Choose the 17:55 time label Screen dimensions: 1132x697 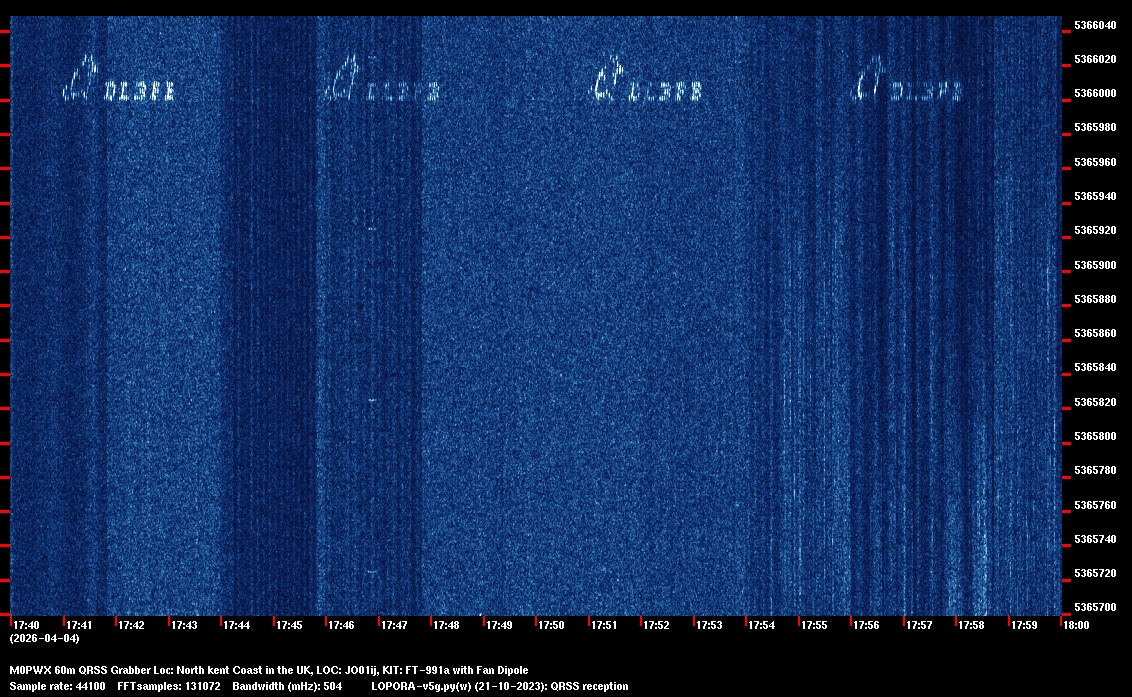coord(814,625)
